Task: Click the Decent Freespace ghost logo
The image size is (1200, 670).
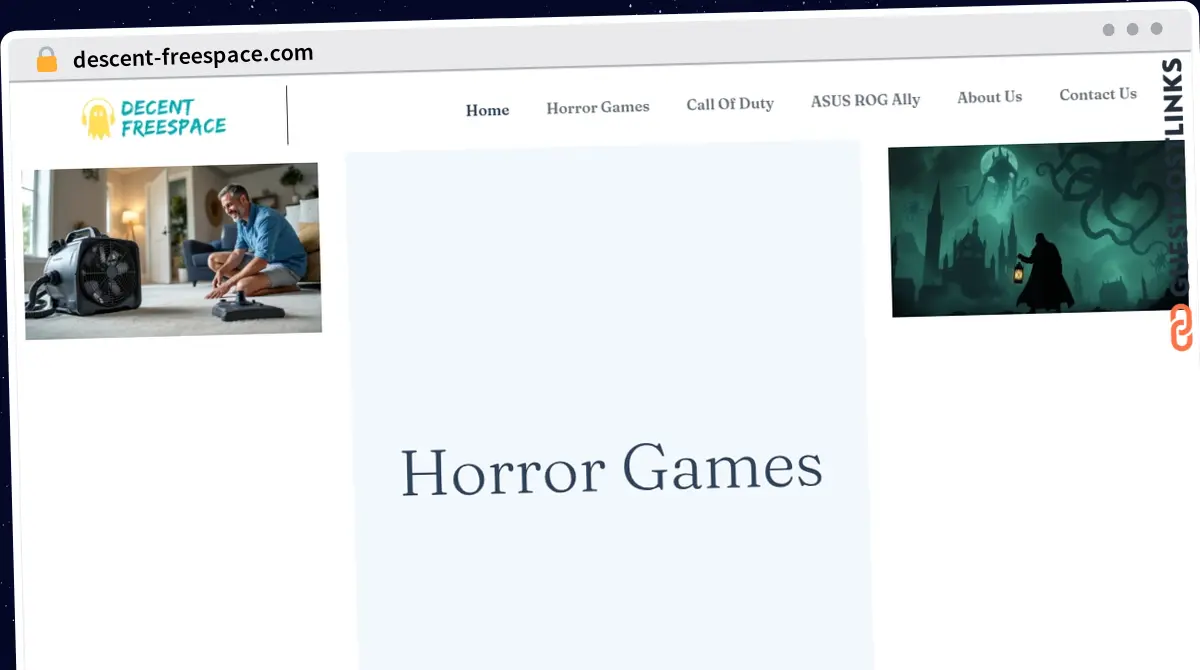Action: [98, 119]
